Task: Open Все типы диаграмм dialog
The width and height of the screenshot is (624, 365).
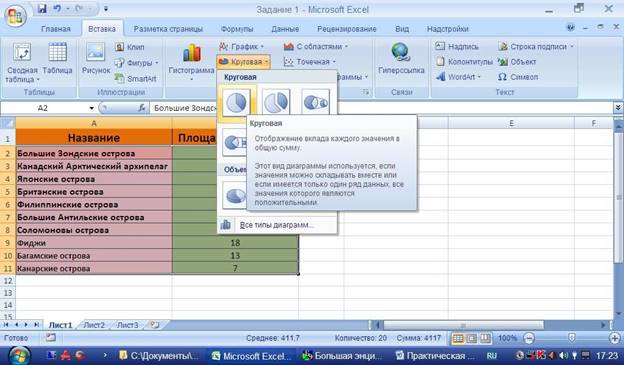Action: pyautogui.click(x=277, y=225)
